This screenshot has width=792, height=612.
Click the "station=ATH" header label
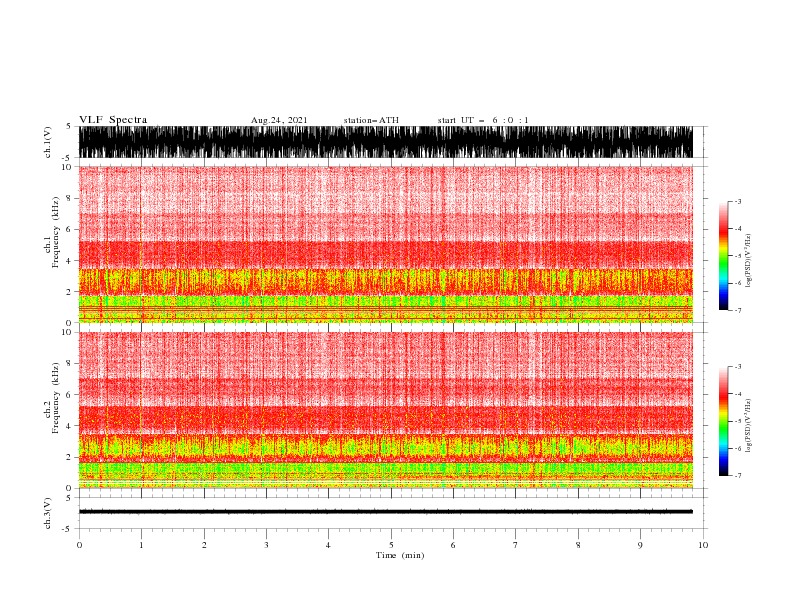coord(371,120)
